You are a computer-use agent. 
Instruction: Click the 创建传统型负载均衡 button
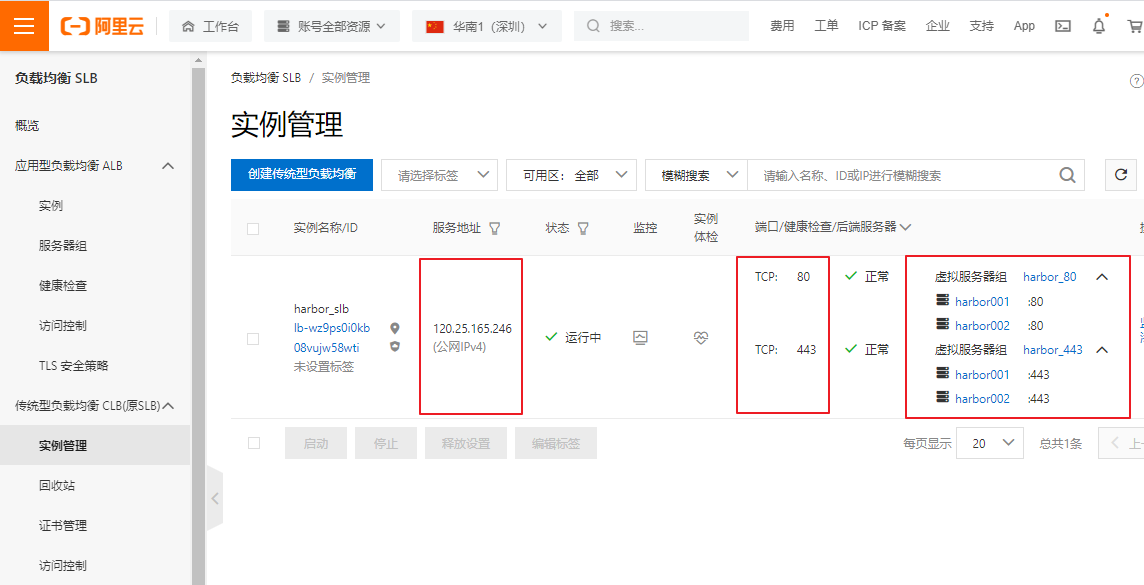tap(302, 175)
